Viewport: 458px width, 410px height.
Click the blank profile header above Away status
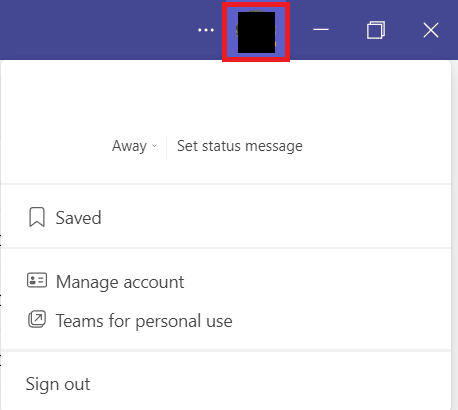coord(226,97)
